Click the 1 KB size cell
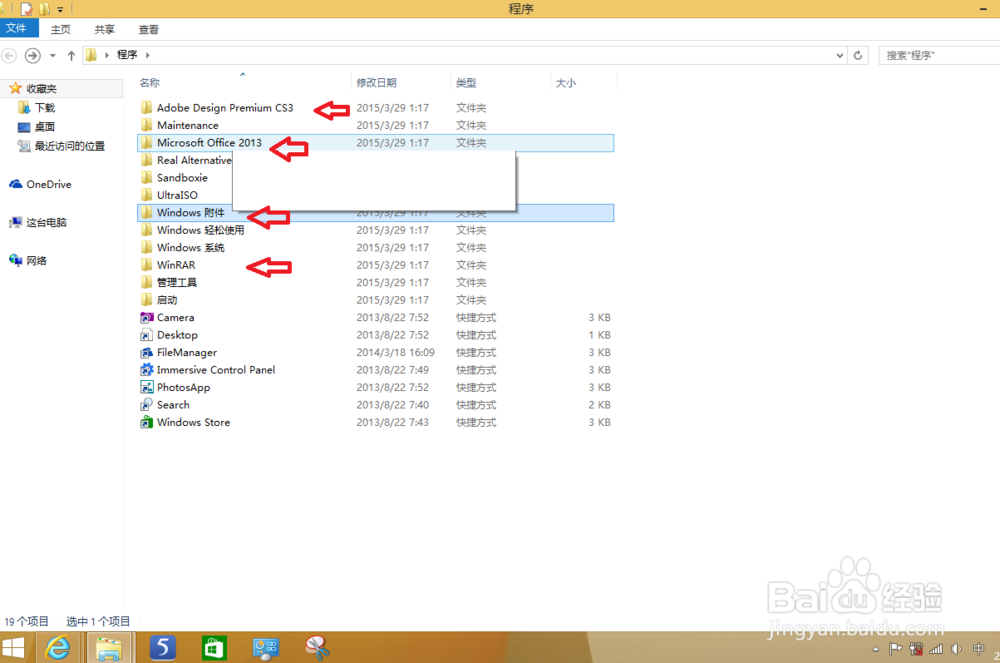 click(x=599, y=335)
